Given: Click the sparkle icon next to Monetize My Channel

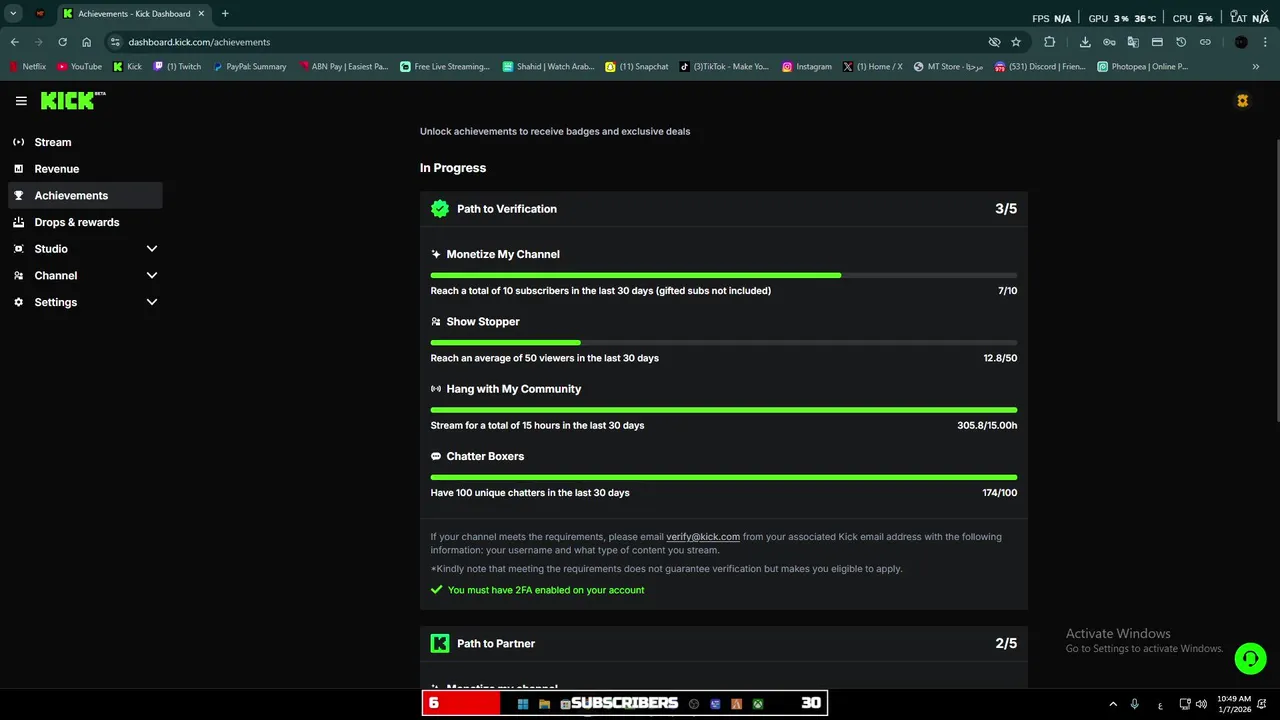Looking at the screenshot, I should click(x=436, y=254).
